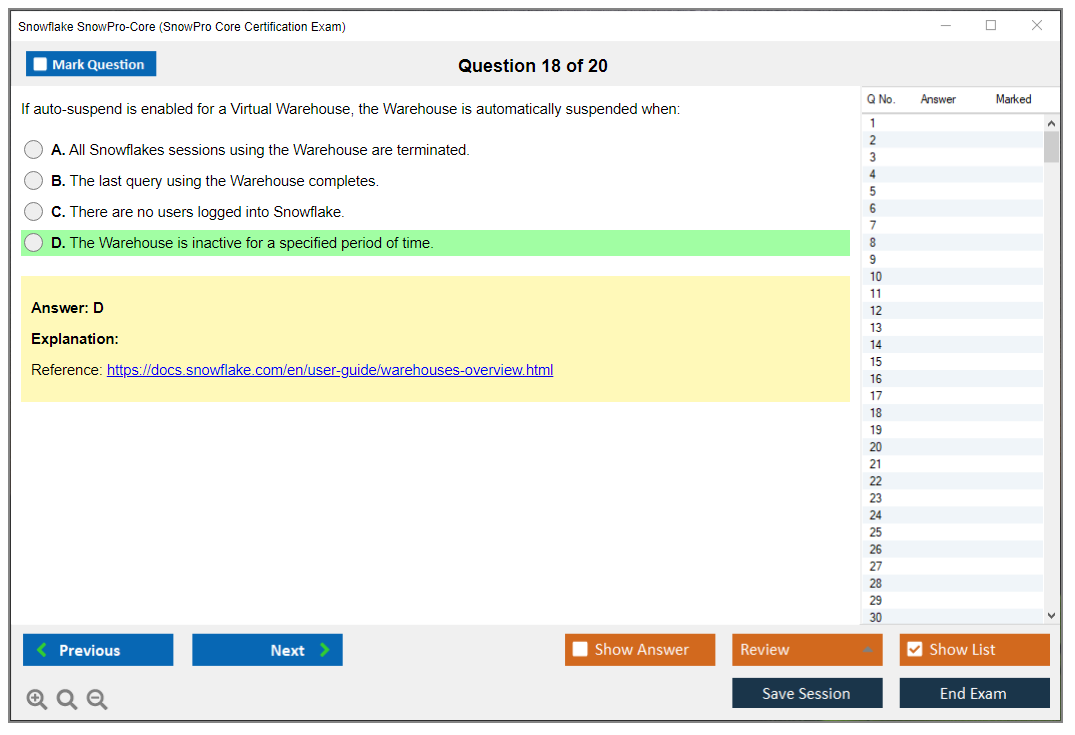The width and height of the screenshot is (1075, 735).
Task: Pick radio button for option D
Action: pyautogui.click(x=34, y=243)
